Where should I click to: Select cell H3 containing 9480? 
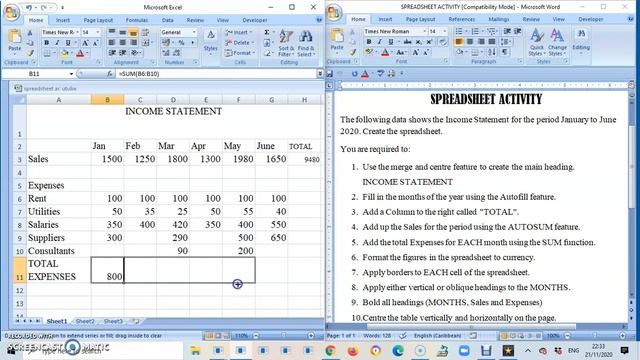304,159
